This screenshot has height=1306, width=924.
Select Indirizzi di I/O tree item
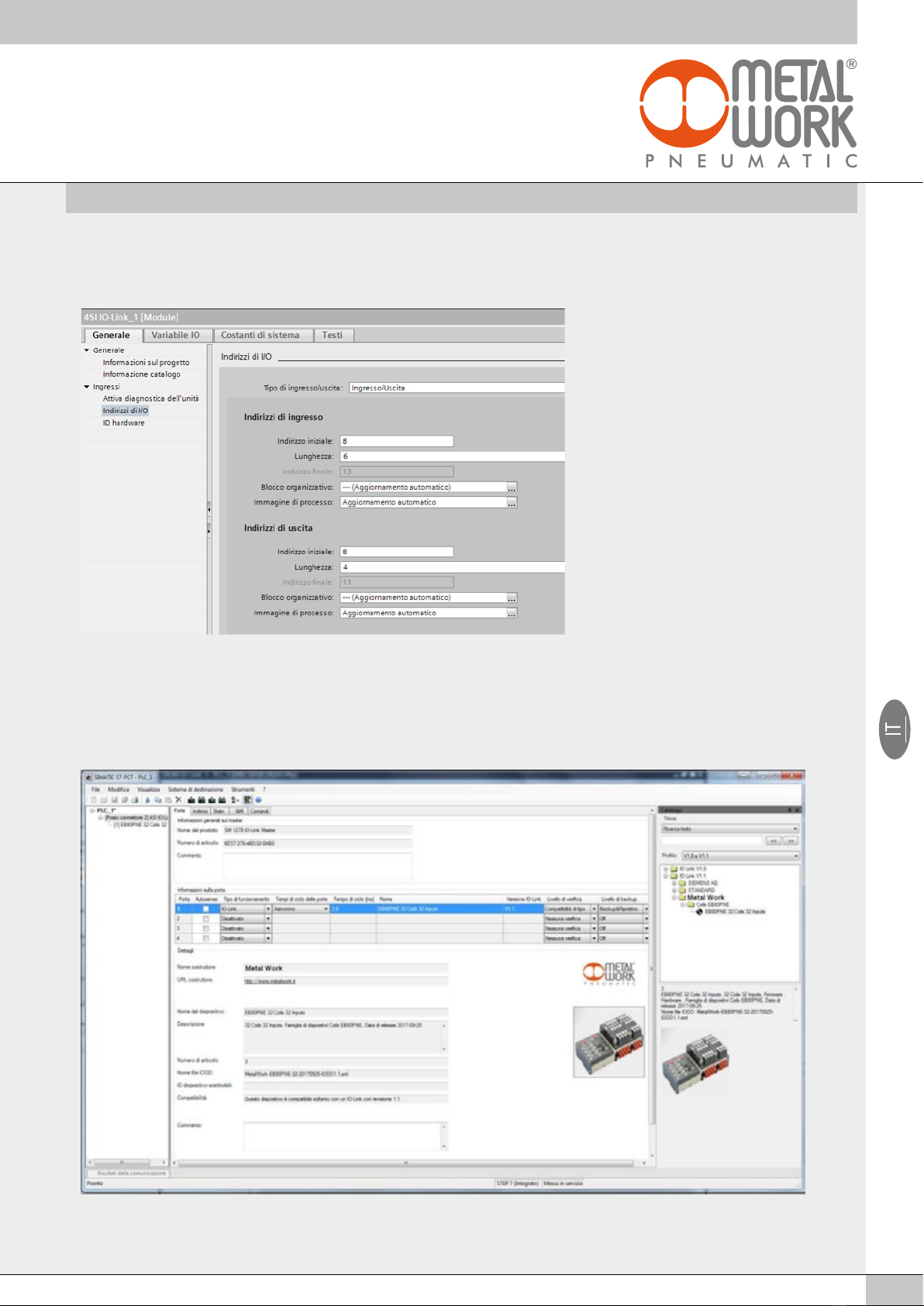tap(126, 411)
